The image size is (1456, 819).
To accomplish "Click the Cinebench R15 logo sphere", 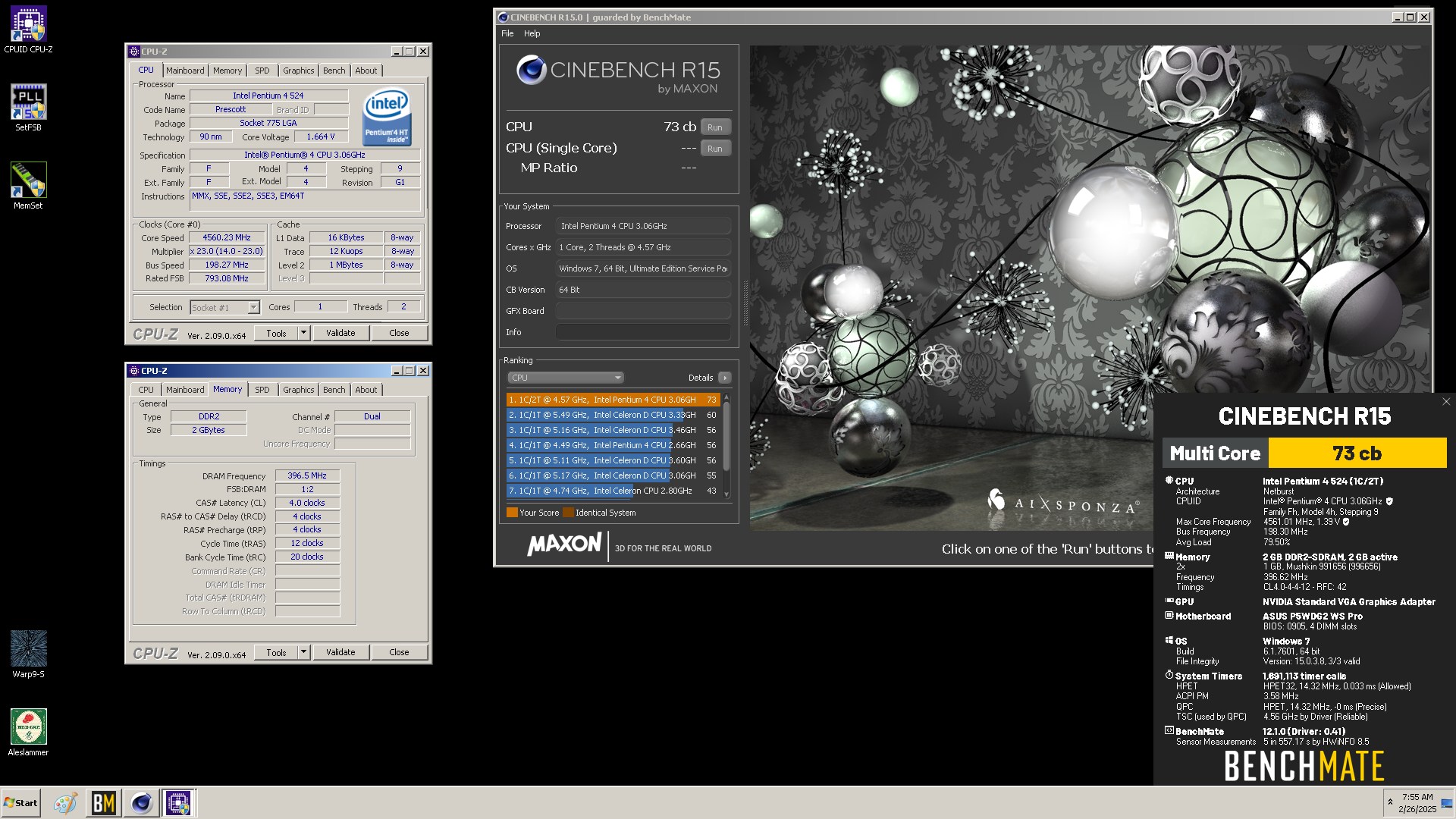I will (531, 71).
